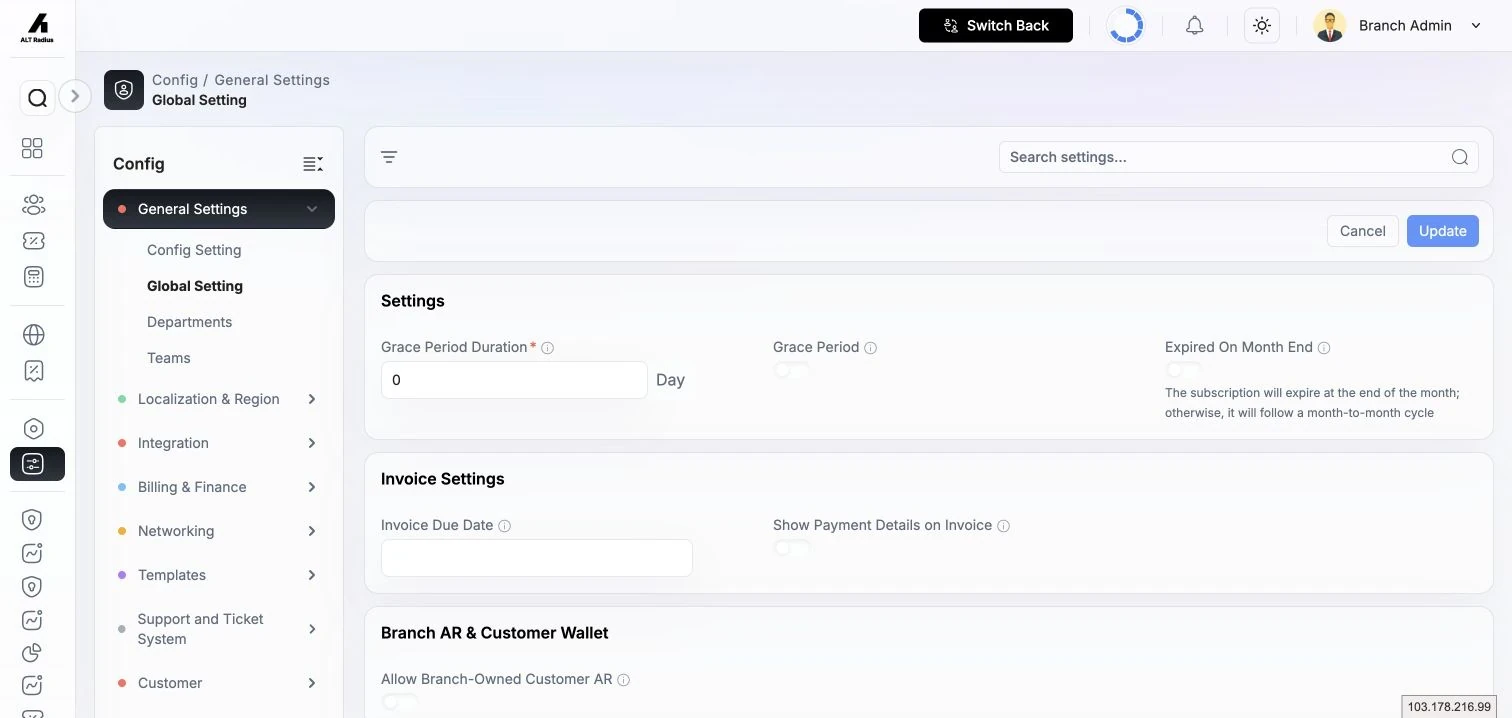The image size is (1512, 718).
Task: Open the percent receipt icon in sidebar
Action: pyautogui.click(x=33, y=371)
